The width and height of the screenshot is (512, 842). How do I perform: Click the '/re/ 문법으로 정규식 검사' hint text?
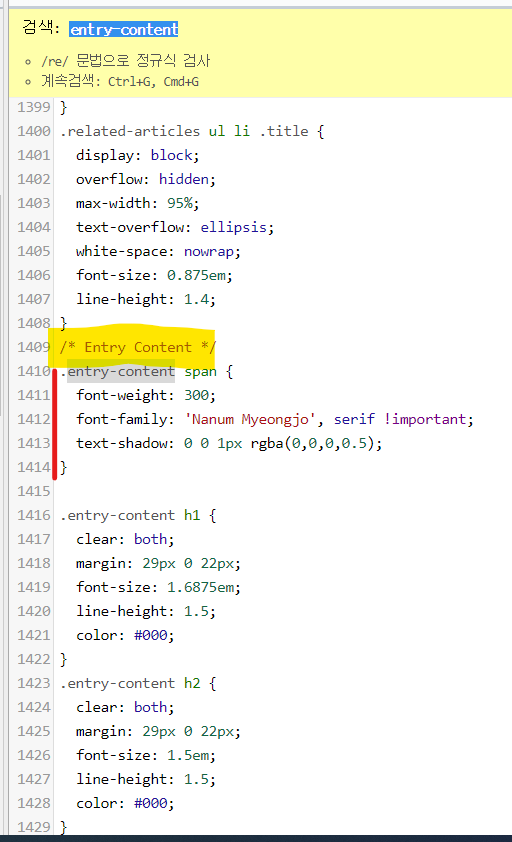pos(126,61)
